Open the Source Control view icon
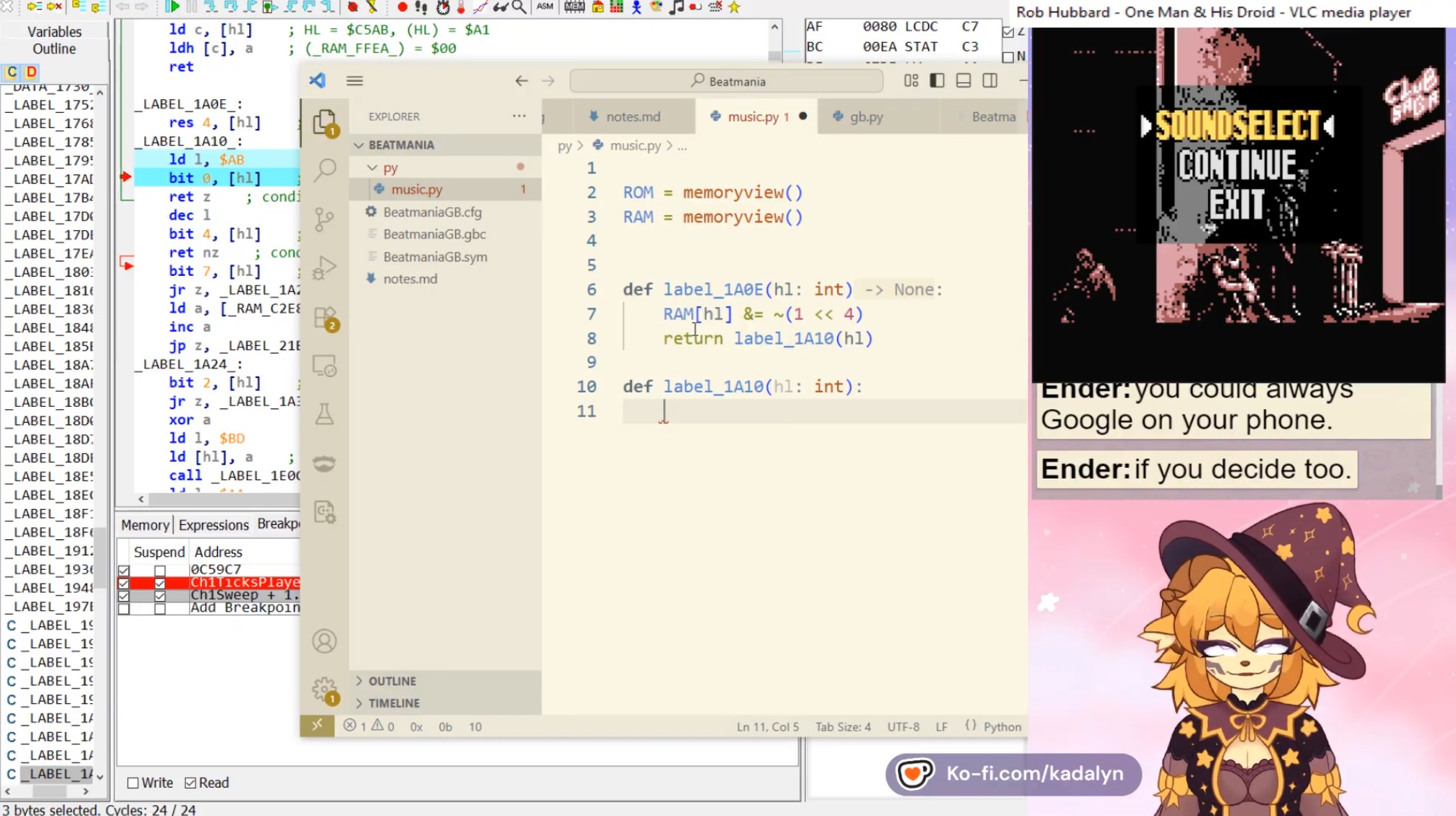 pos(324,219)
